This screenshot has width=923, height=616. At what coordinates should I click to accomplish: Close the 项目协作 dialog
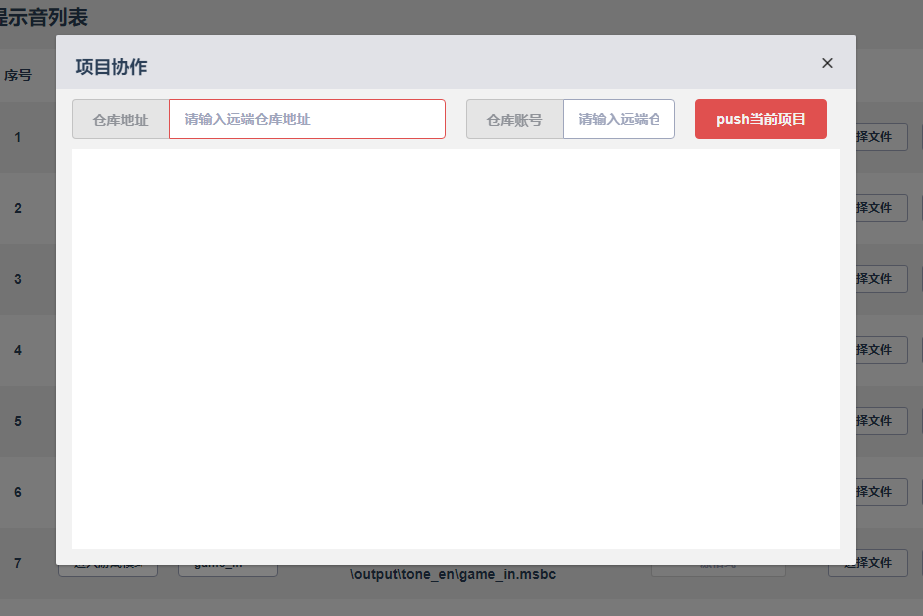click(x=827, y=63)
